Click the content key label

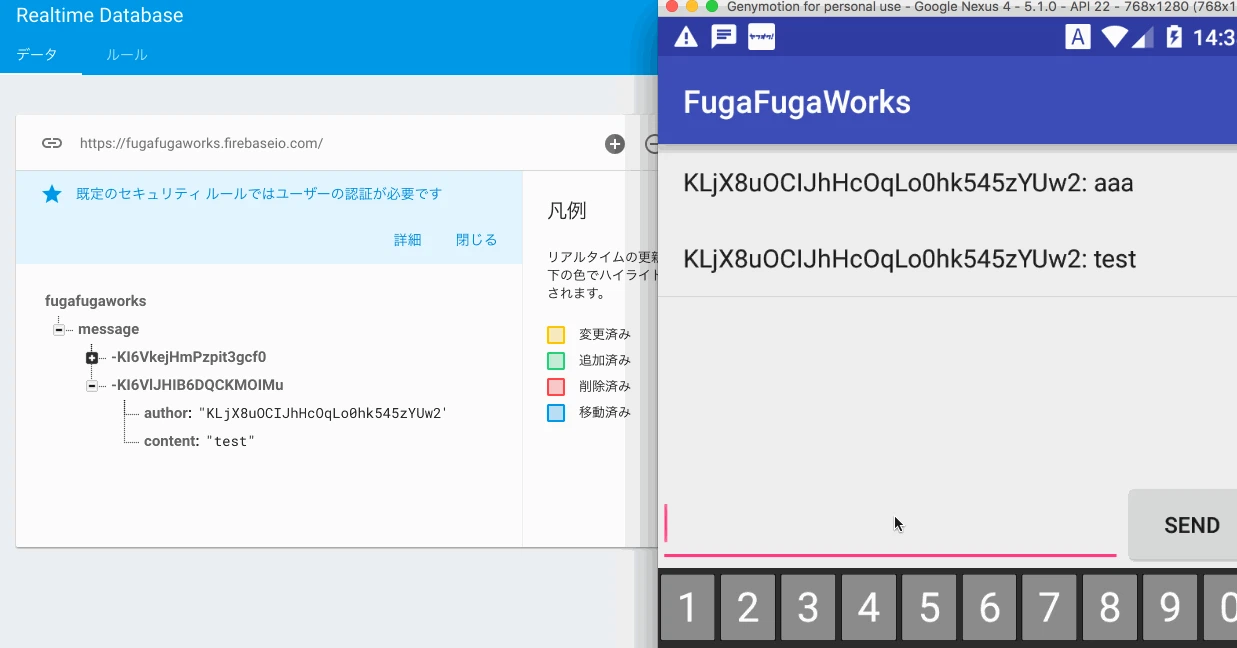[x=172, y=441]
